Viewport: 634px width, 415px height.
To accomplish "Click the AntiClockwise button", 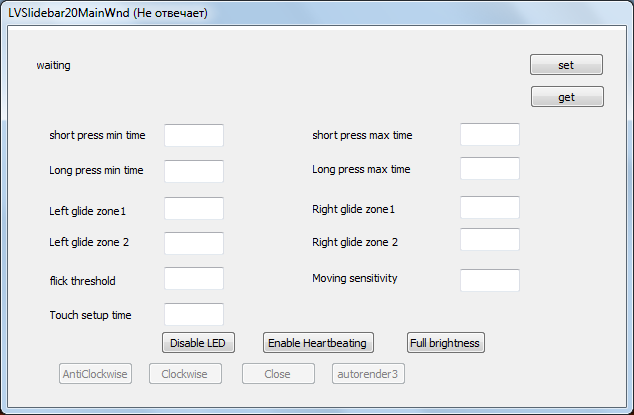I will pyautogui.click(x=95, y=374).
